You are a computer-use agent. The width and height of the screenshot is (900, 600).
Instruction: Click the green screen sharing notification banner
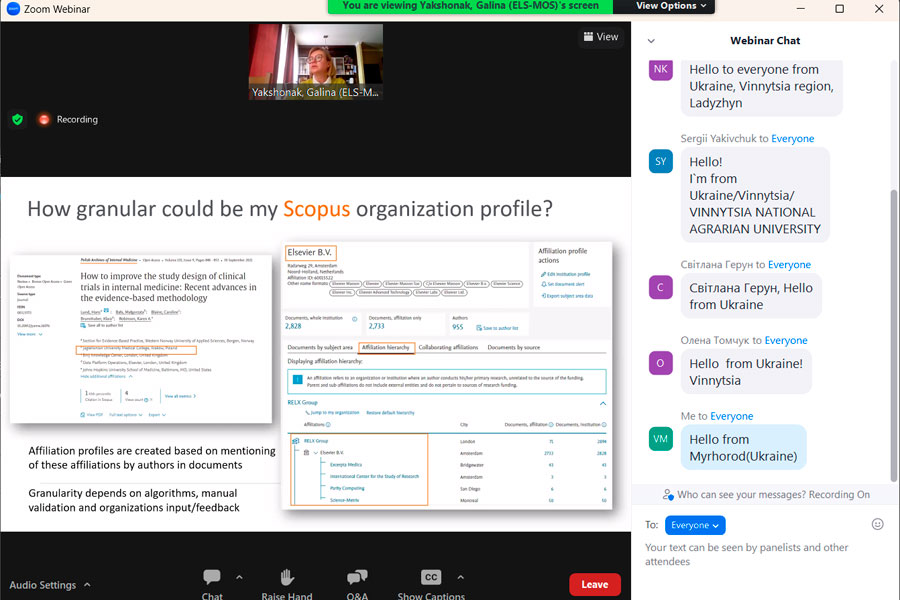pos(470,6)
